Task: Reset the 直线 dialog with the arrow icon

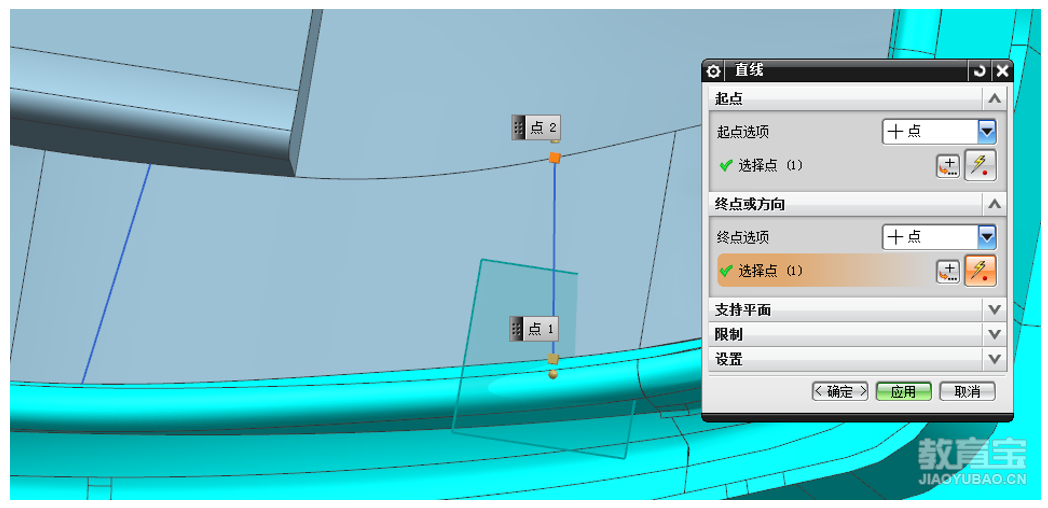Action: point(979,71)
